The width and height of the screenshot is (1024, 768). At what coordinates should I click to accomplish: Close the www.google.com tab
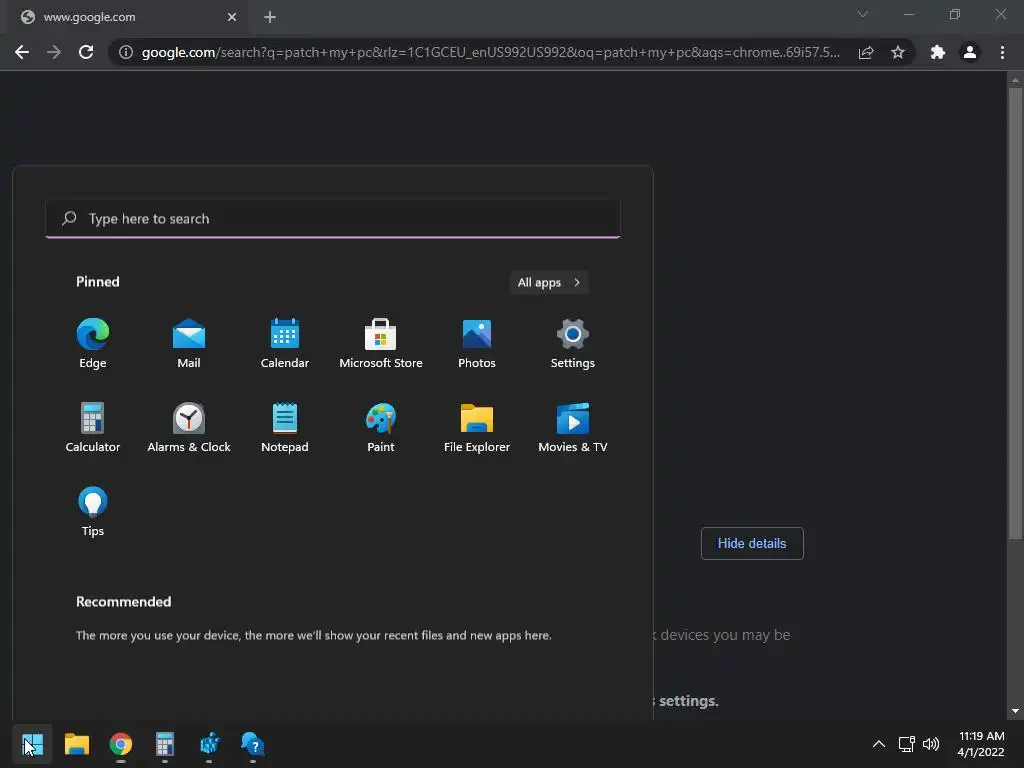tap(232, 17)
